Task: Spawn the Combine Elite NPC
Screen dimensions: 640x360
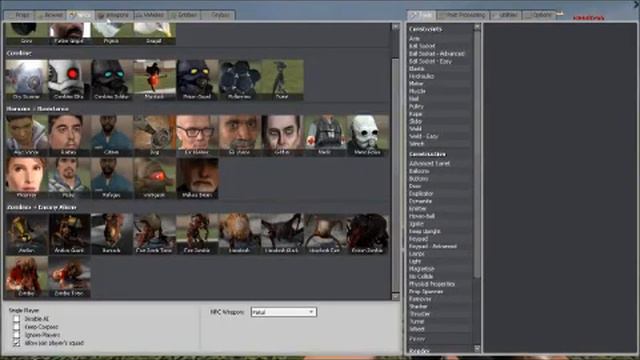Action: (x=69, y=80)
